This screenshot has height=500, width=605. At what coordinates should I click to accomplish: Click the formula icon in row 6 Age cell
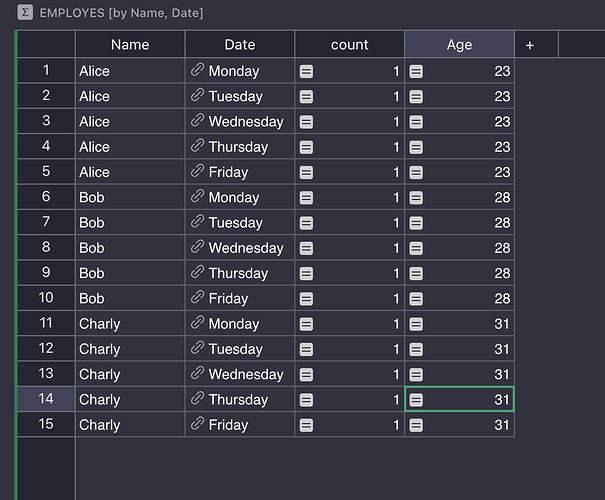pos(417,198)
